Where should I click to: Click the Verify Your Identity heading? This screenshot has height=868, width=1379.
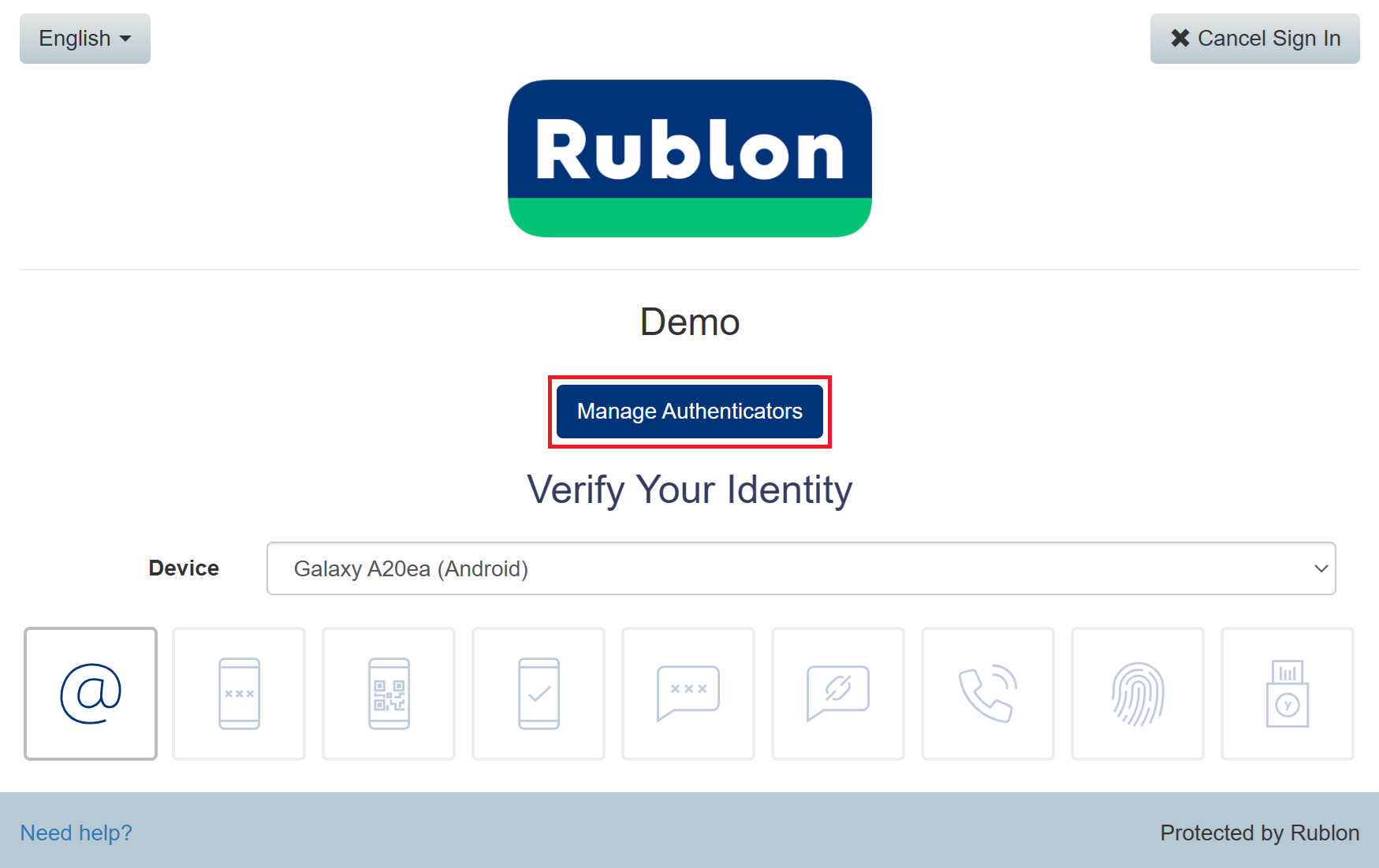689,490
